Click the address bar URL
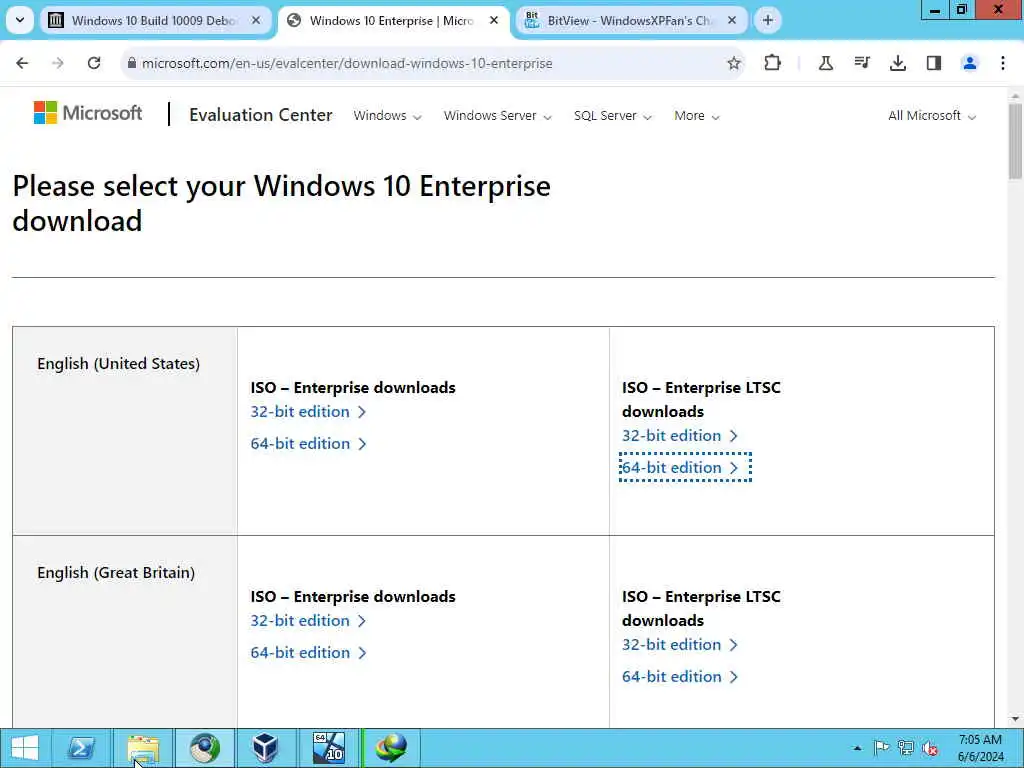Image resolution: width=1024 pixels, height=768 pixels. (x=347, y=63)
